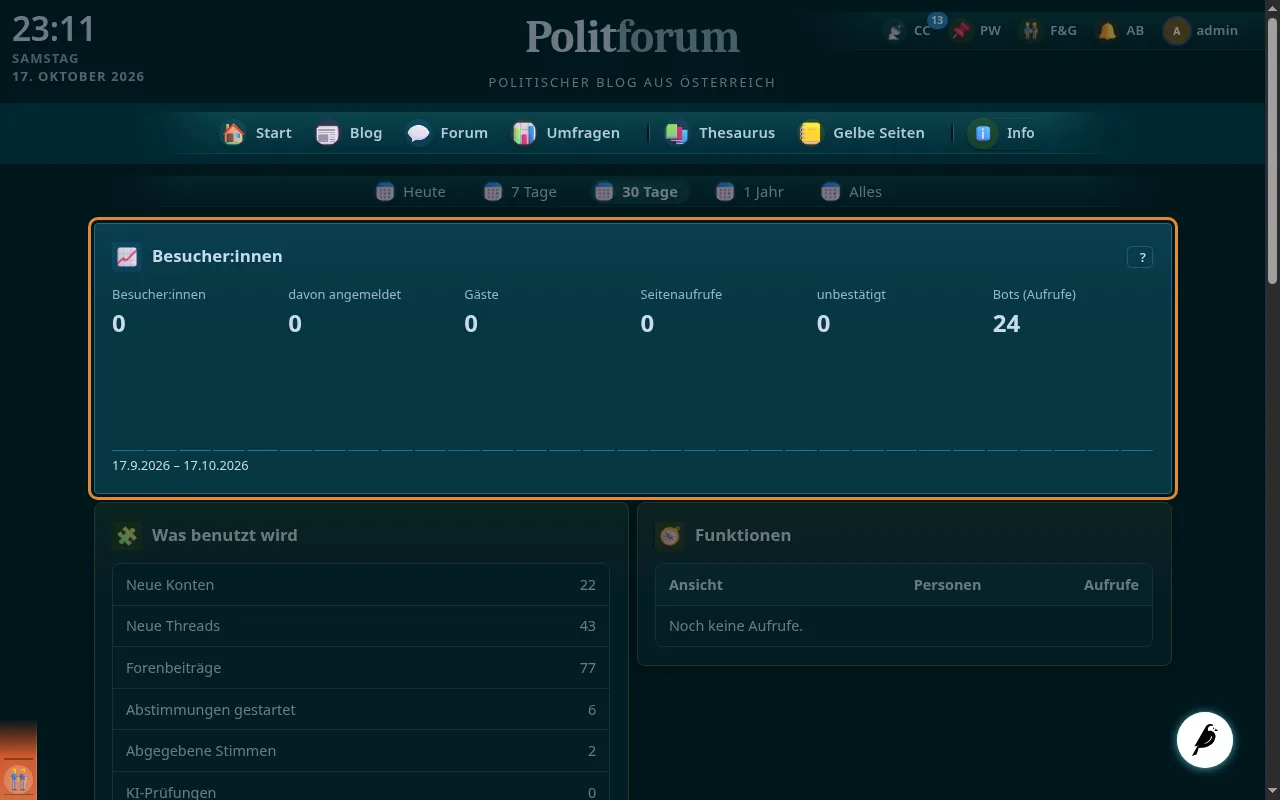This screenshot has height=800, width=1280.
Task: Click the house icon beside Start
Action: click(x=233, y=133)
